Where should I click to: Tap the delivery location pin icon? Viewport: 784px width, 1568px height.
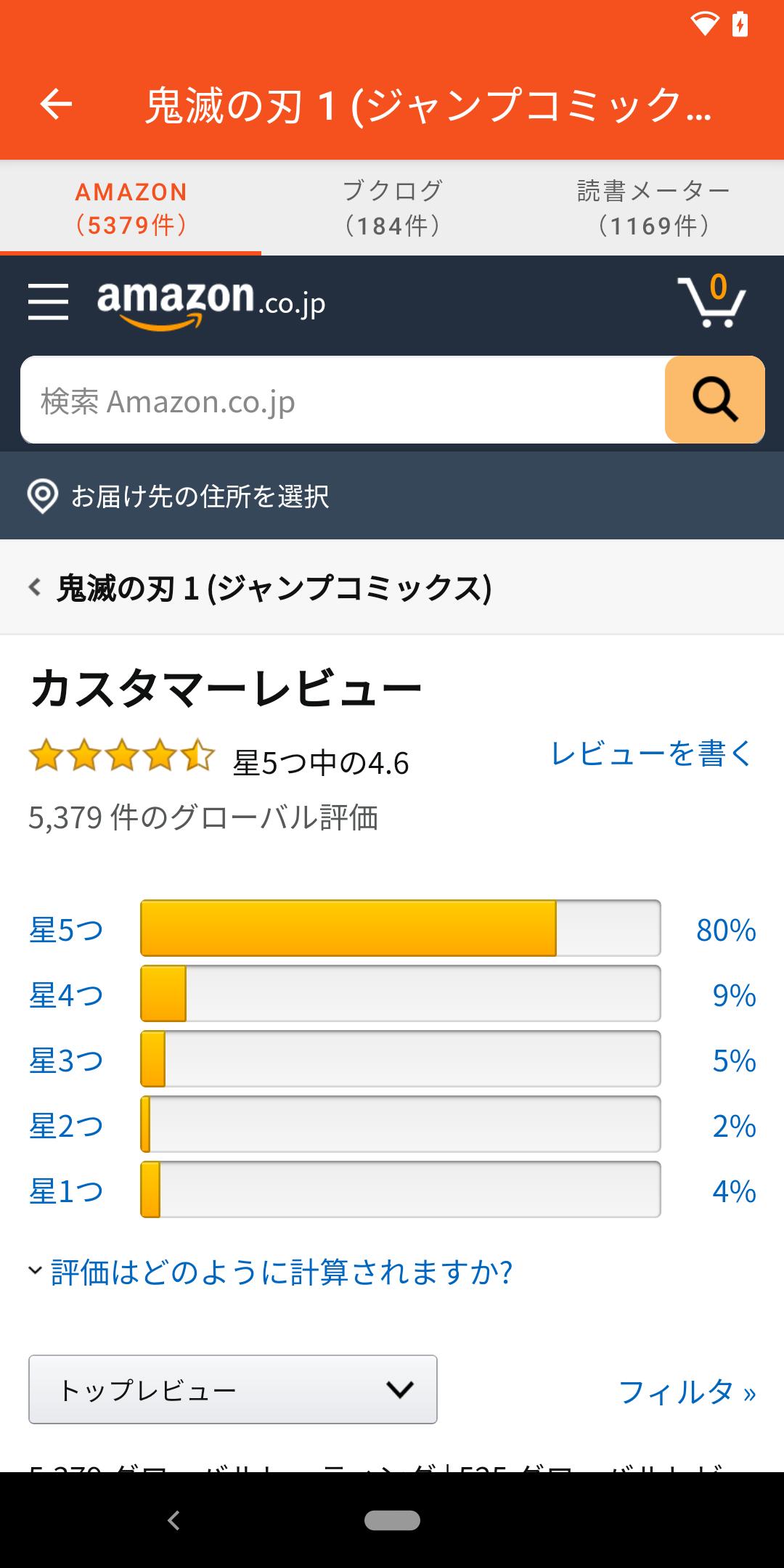[42, 497]
